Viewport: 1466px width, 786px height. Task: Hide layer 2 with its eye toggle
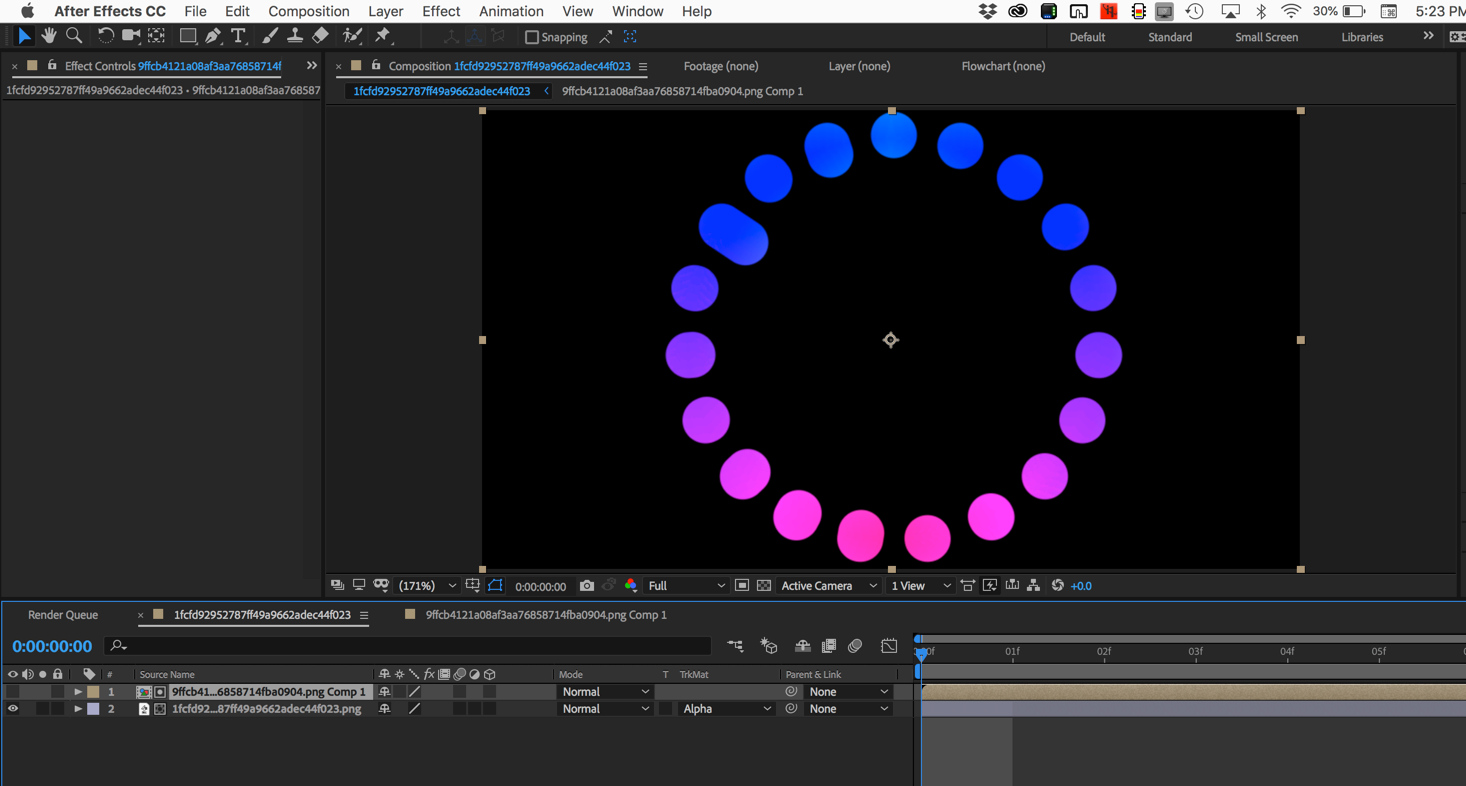(13, 709)
